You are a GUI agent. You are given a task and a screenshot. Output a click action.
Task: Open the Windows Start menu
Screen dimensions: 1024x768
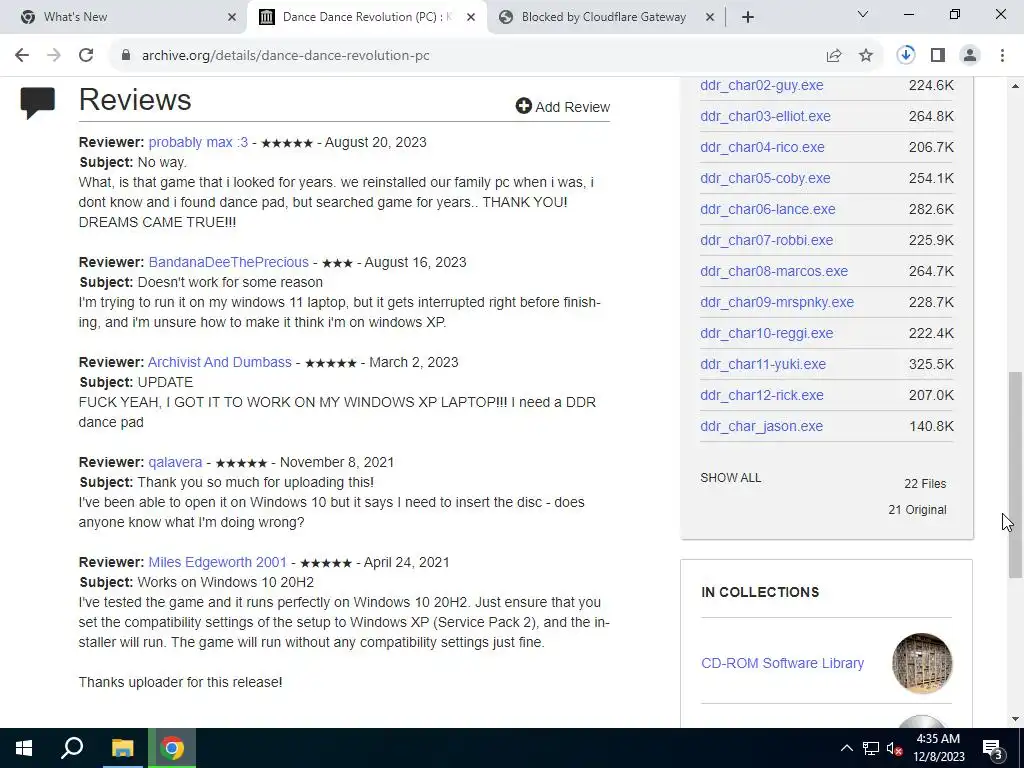(x=24, y=748)
